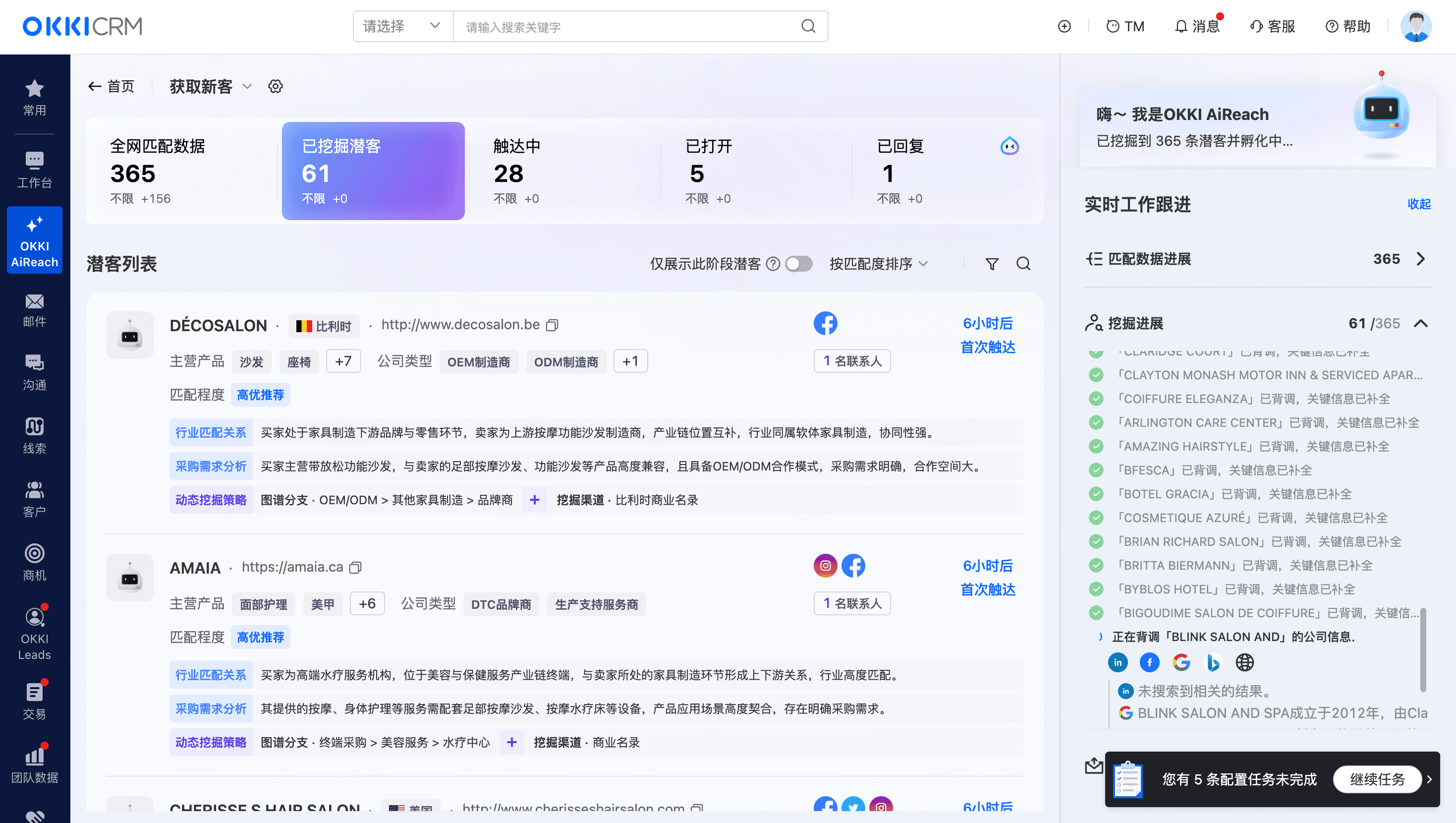Image resolution: width=1456 pixels, height=823 pixels.
Task: Click the 继续任务 button
Action: (1376, 779)
